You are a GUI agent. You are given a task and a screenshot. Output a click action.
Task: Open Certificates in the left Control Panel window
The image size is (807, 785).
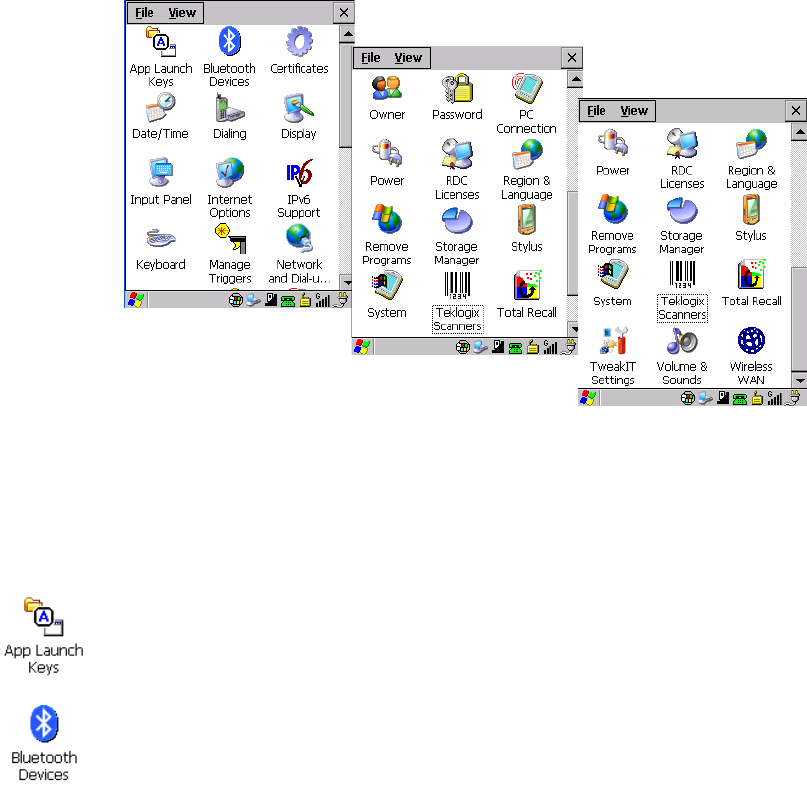(299, 51)
